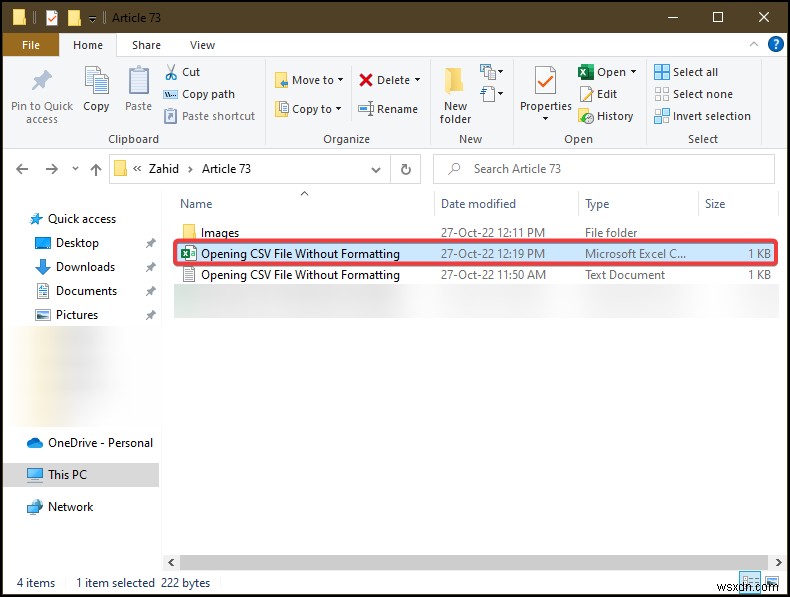Click the Open button with Excel icon

(x=602, y=72)
